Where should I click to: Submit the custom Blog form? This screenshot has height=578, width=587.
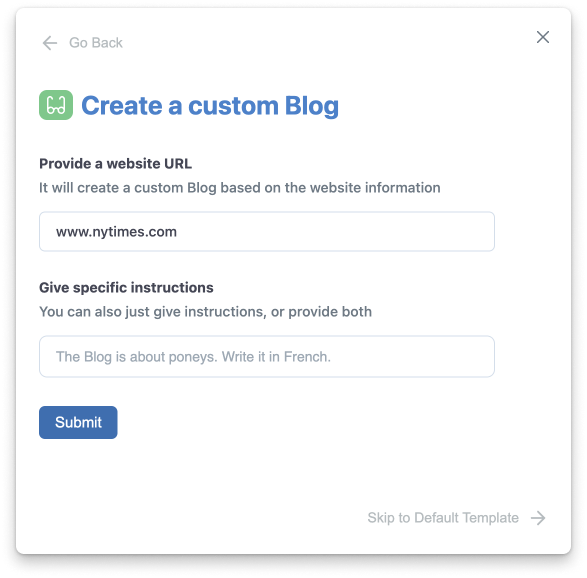[78, 422]
